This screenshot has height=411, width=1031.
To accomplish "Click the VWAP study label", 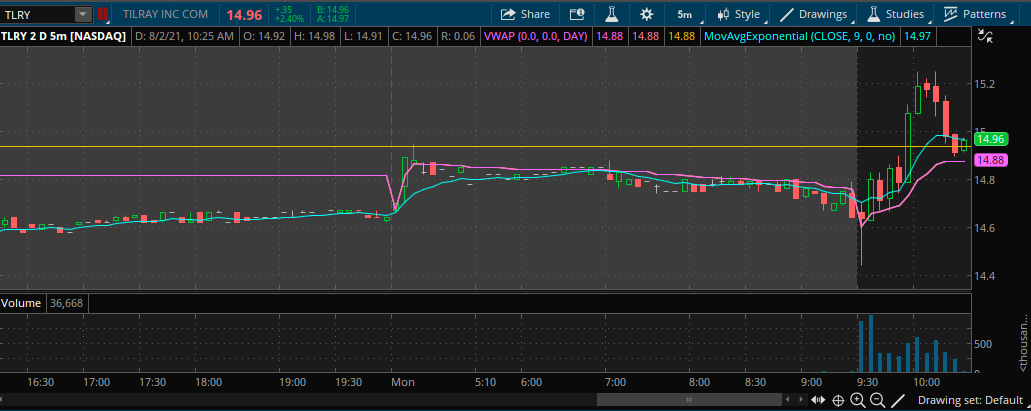I will (536, 36).
